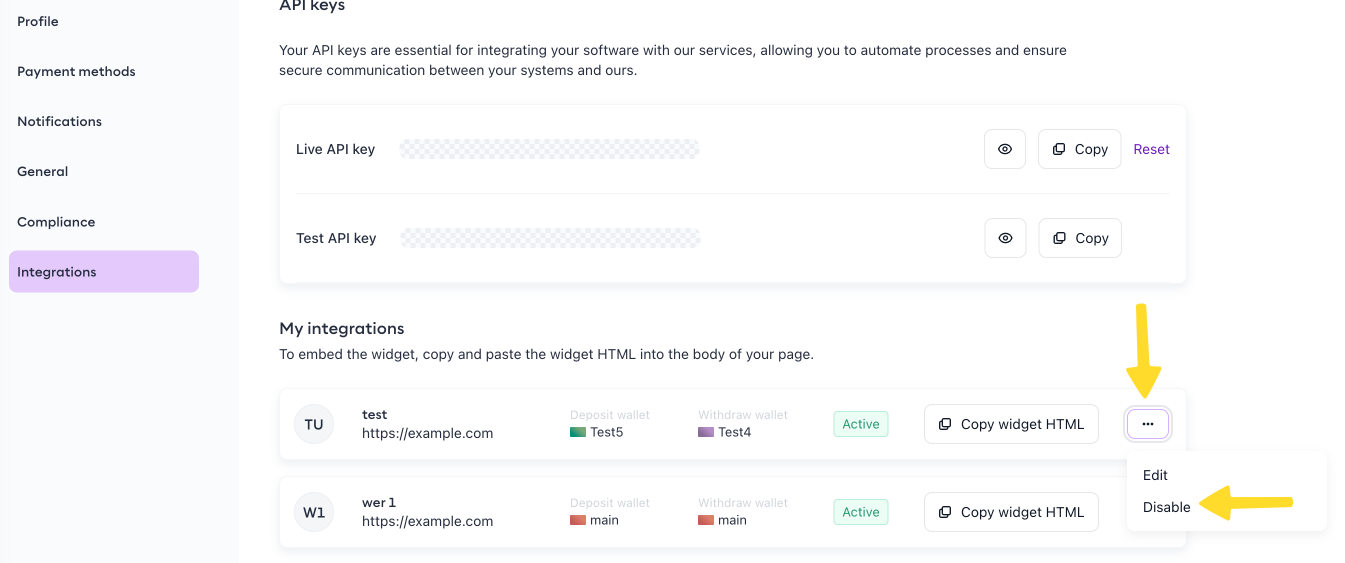Choose Edit from the integration menu
Screen dimensions: 1345x563
point(1155,475)
